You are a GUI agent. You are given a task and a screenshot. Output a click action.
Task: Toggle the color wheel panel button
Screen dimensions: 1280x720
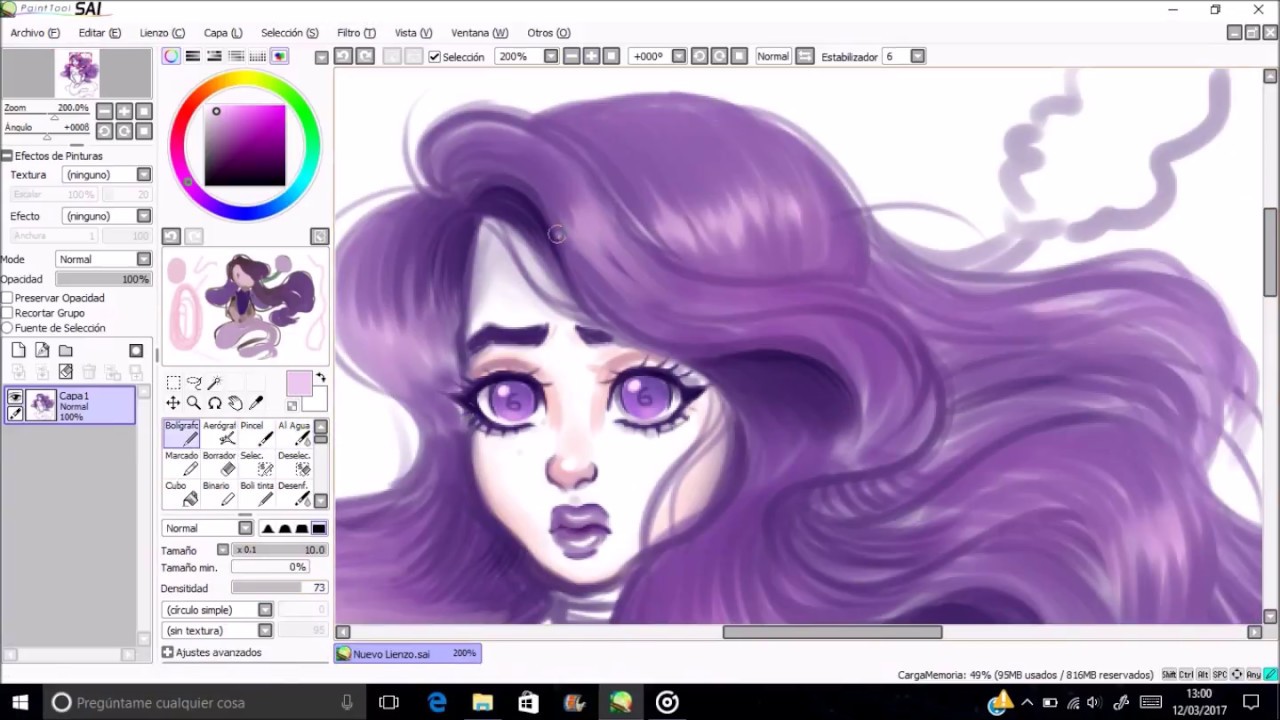point(172,57)
